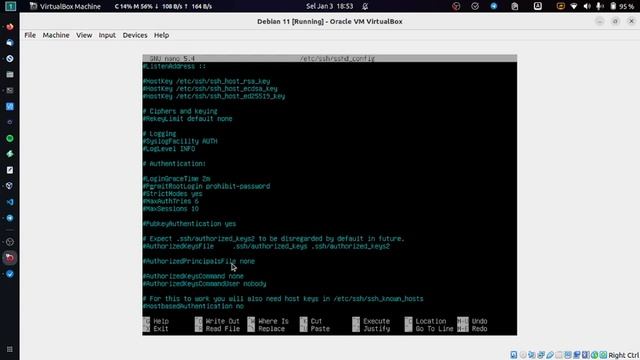Click the Go To Line shortcut in nano

(429, 329)
